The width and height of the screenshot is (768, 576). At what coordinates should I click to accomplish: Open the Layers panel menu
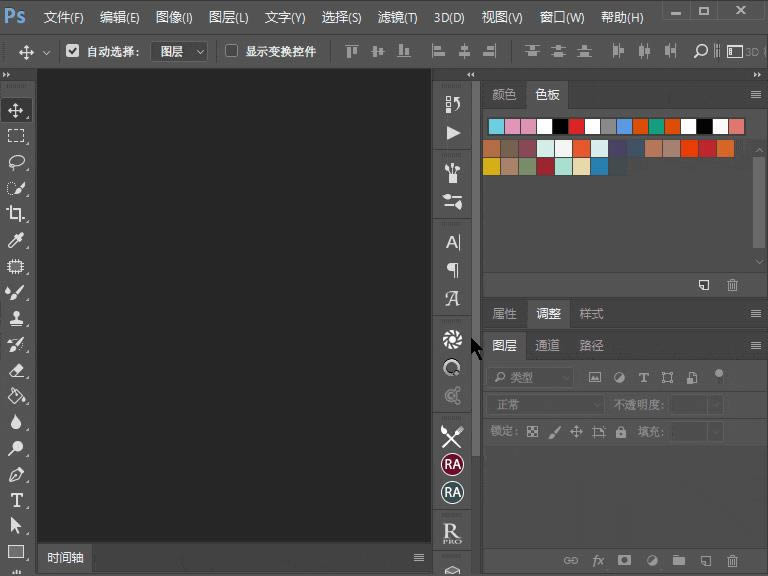(x=755, y=346)
